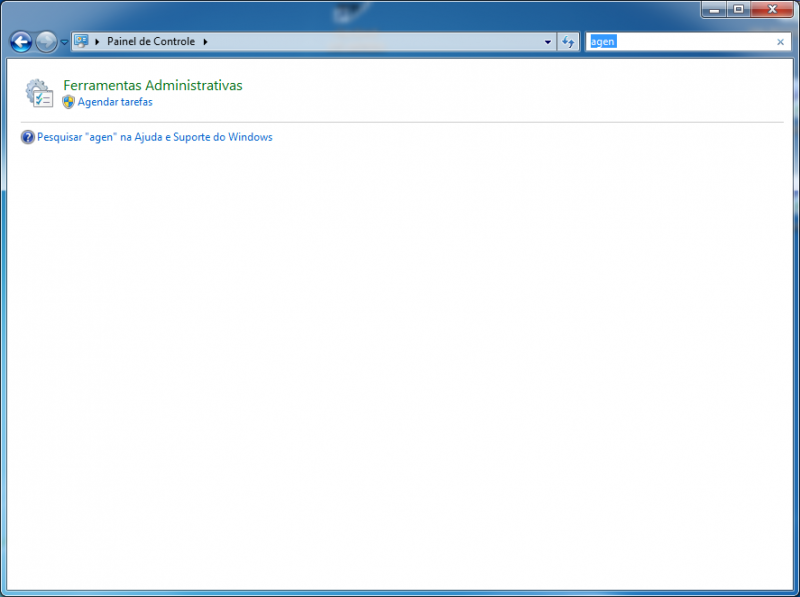
Task: Open Ferramentas Administrativas
Action: [152, 86]
